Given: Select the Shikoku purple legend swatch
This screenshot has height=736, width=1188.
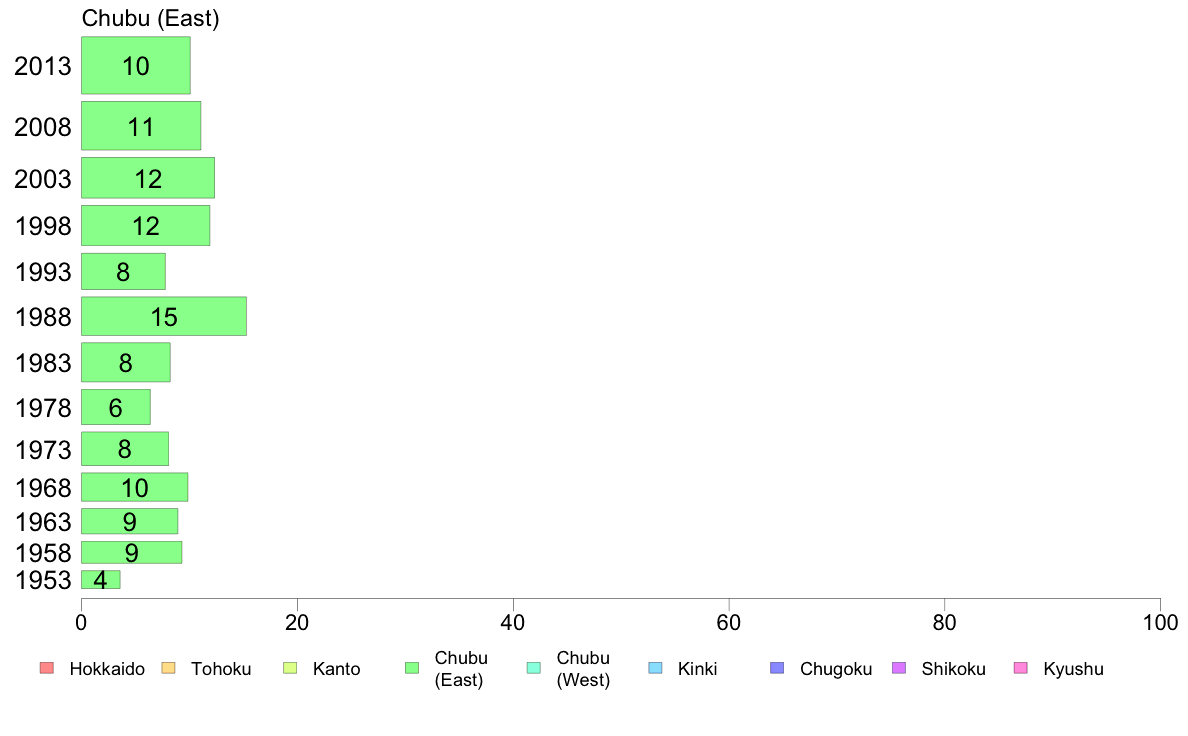Looking at the screenshot, I should [x=899, y=668].
